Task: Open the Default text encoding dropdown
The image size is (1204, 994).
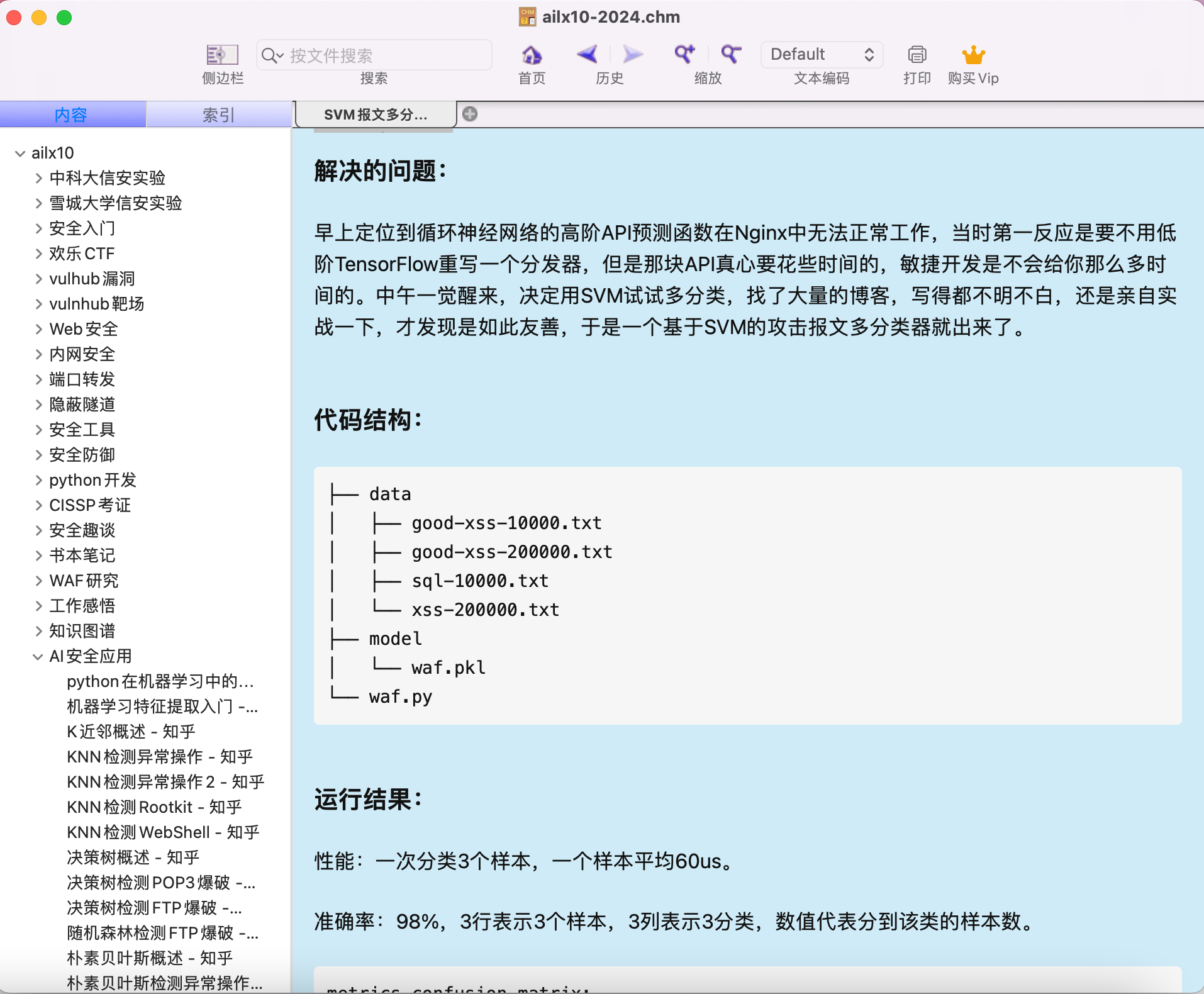Action: (820, 55)
